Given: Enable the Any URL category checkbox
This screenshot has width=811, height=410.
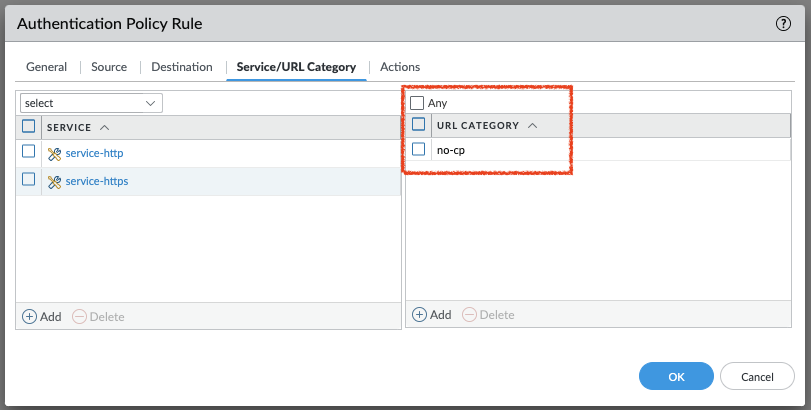Looking at the screenshot, I should click(417, 103).
